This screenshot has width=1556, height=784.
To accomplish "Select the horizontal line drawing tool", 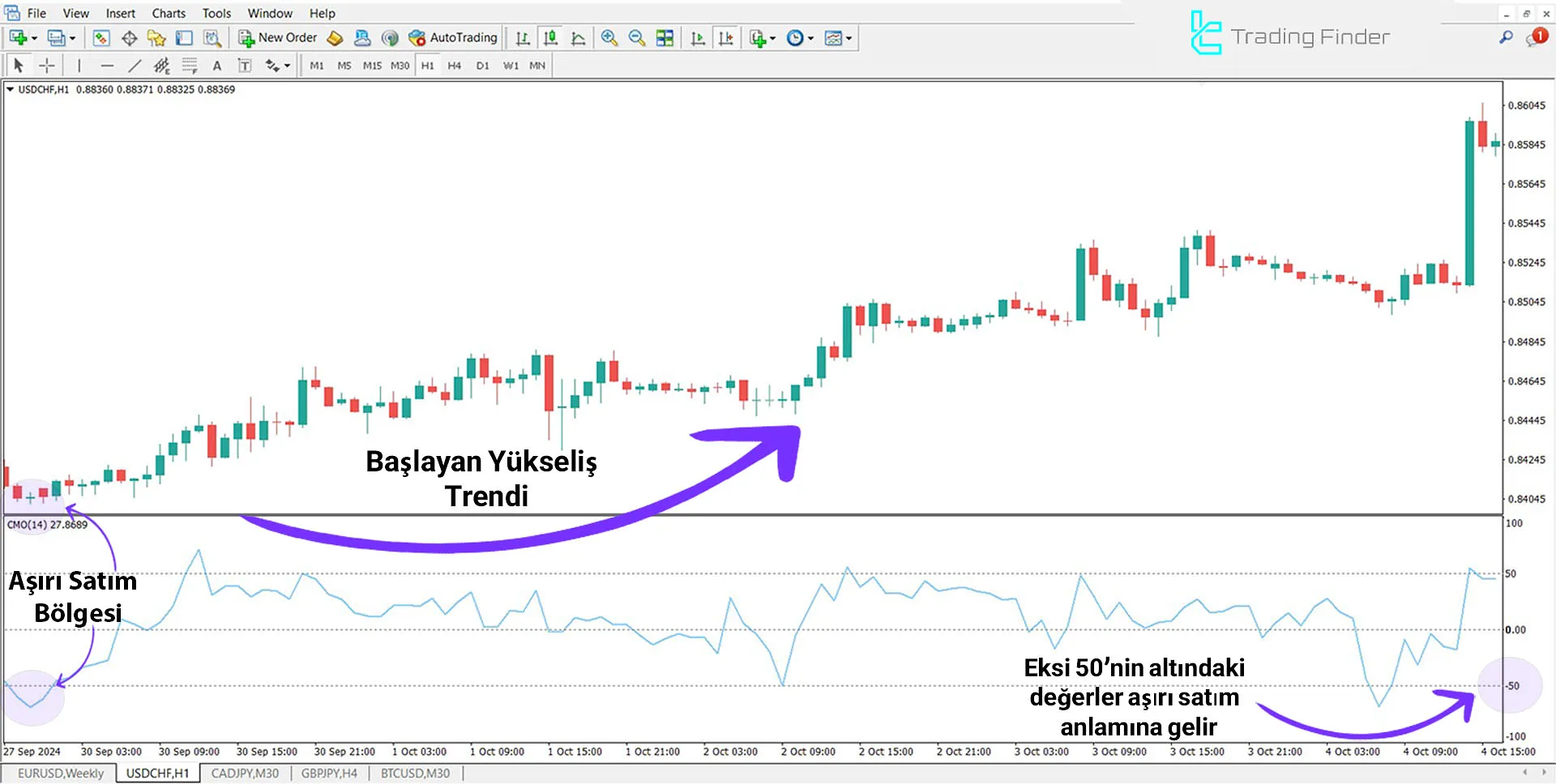I will click(x=107, y=66).
